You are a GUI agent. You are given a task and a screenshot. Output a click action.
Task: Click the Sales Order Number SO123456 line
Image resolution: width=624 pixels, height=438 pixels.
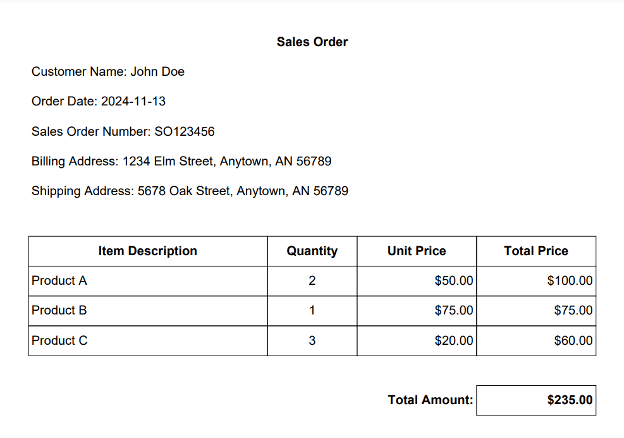[x=123, y=131]
